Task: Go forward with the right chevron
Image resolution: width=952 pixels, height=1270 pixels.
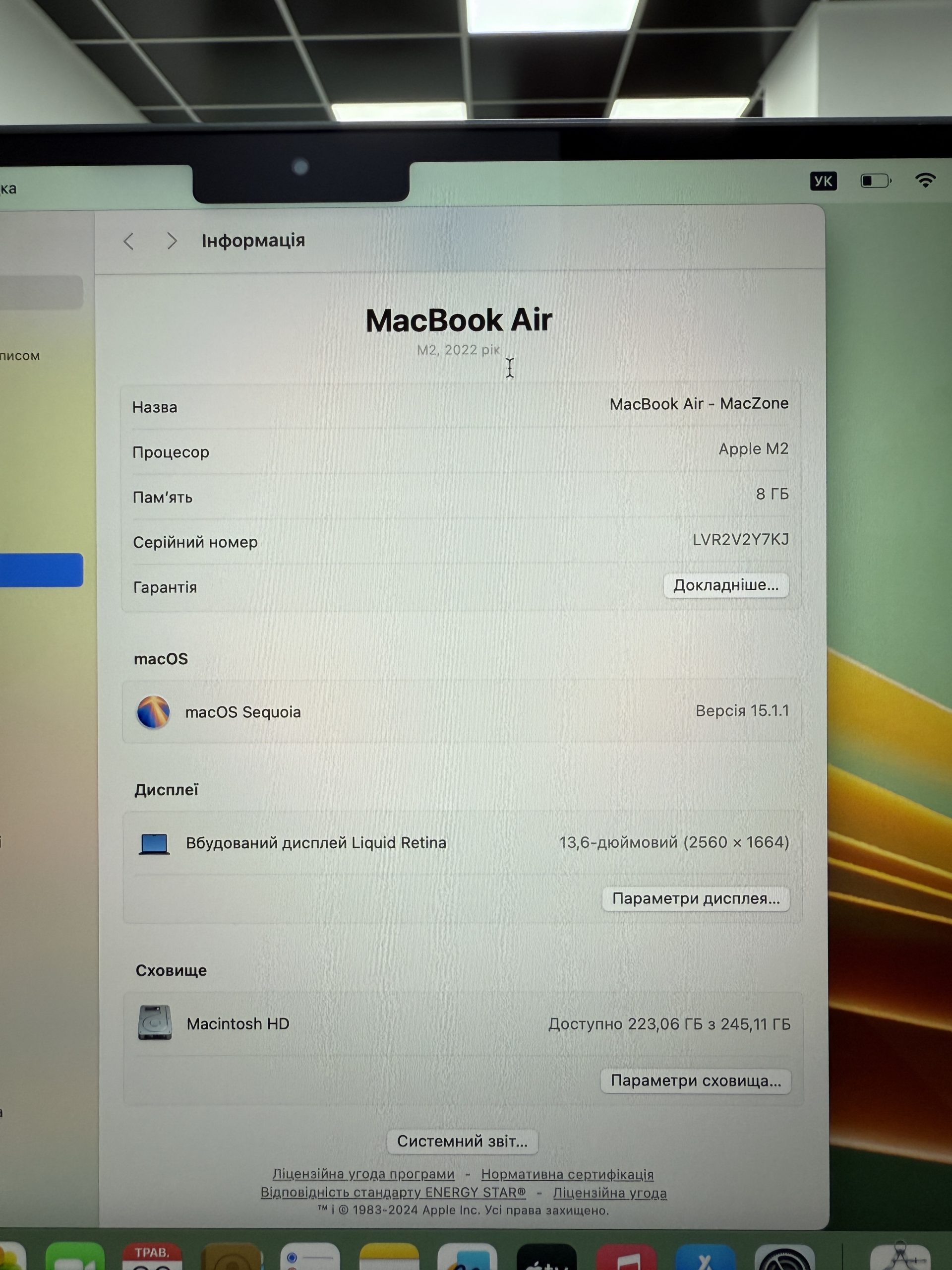Action: (x=172, y=241)
